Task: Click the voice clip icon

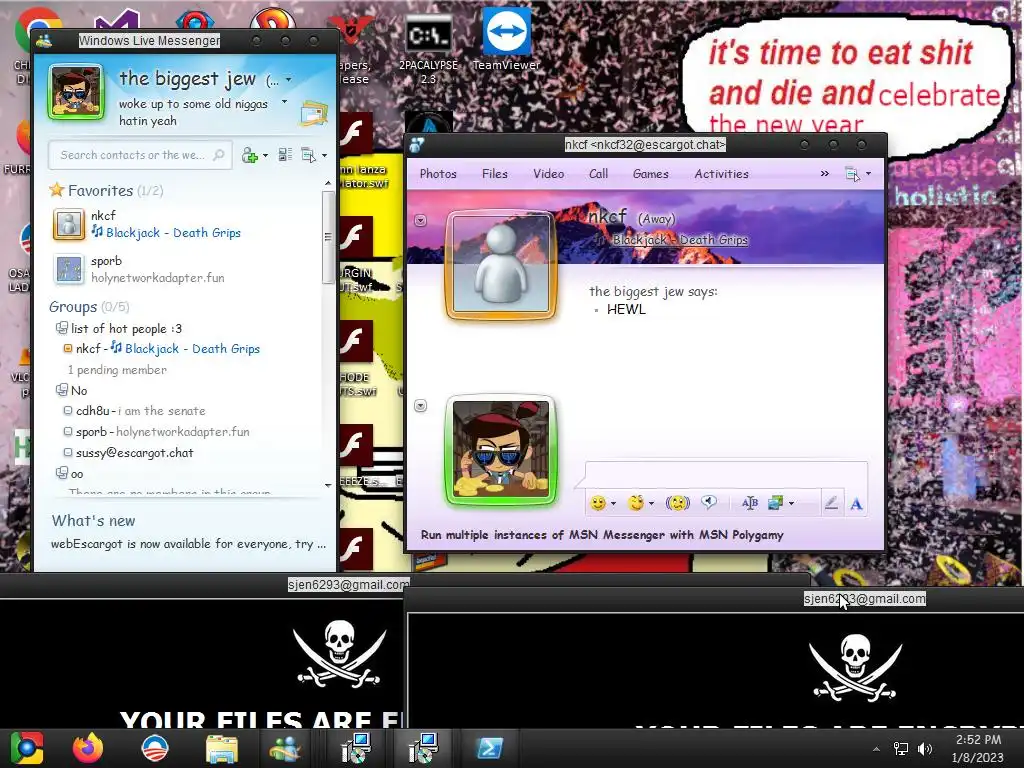Action: click(709, 502)
